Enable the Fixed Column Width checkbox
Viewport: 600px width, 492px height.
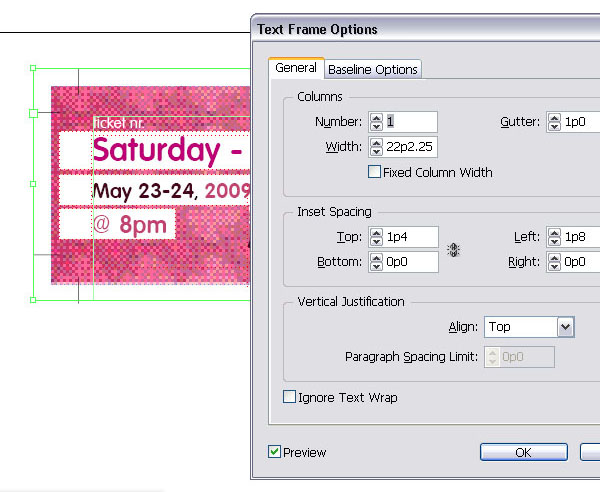pyautogui.click(x=374, y=172)
